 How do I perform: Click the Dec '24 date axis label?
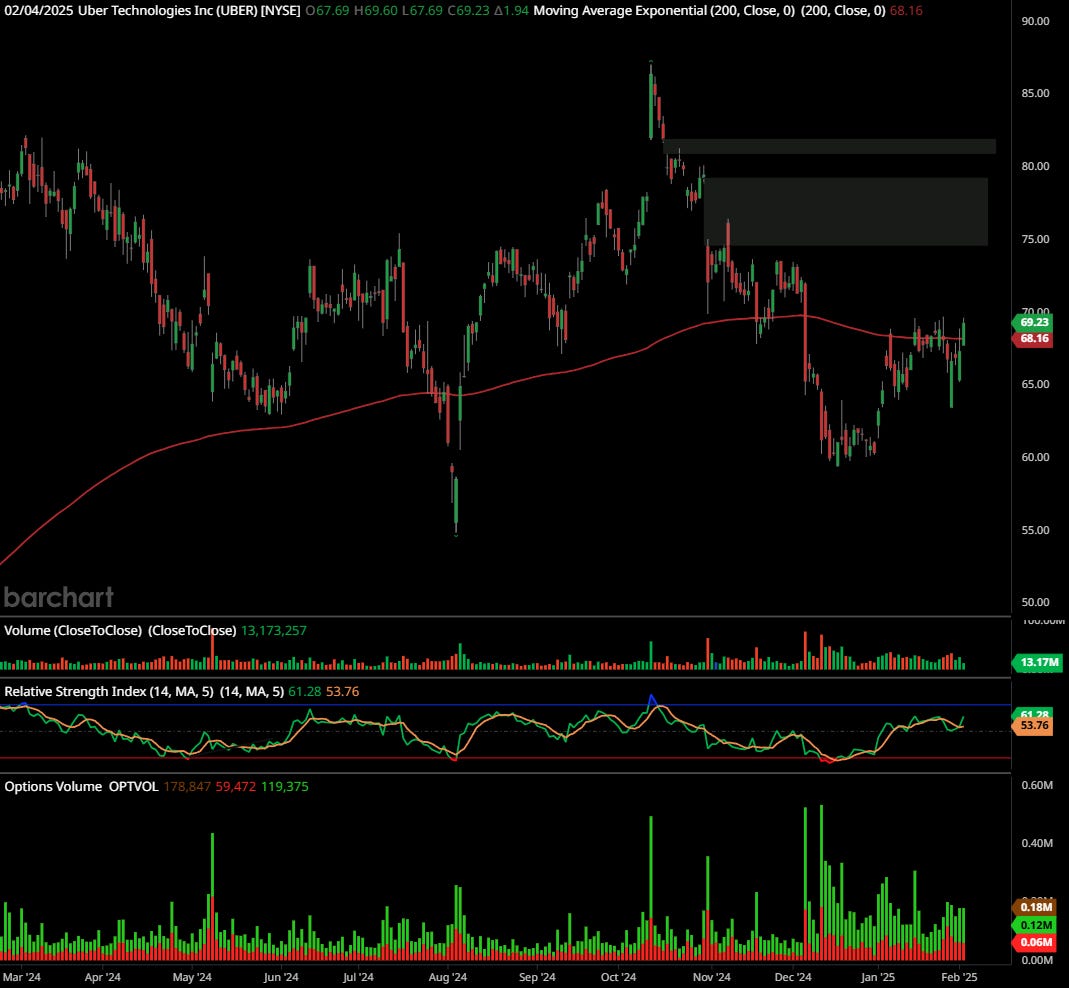(x=794, y=977)
